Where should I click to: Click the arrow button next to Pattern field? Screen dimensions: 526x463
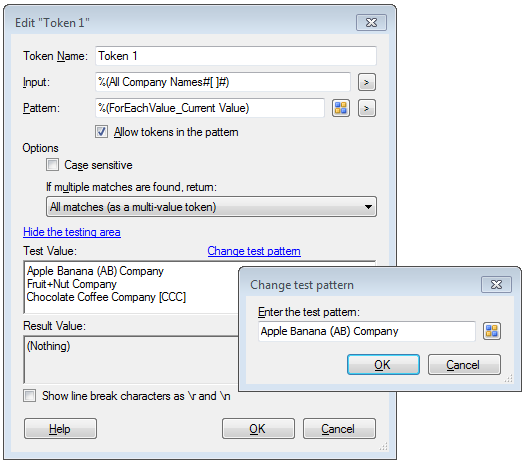coord(367,108)
